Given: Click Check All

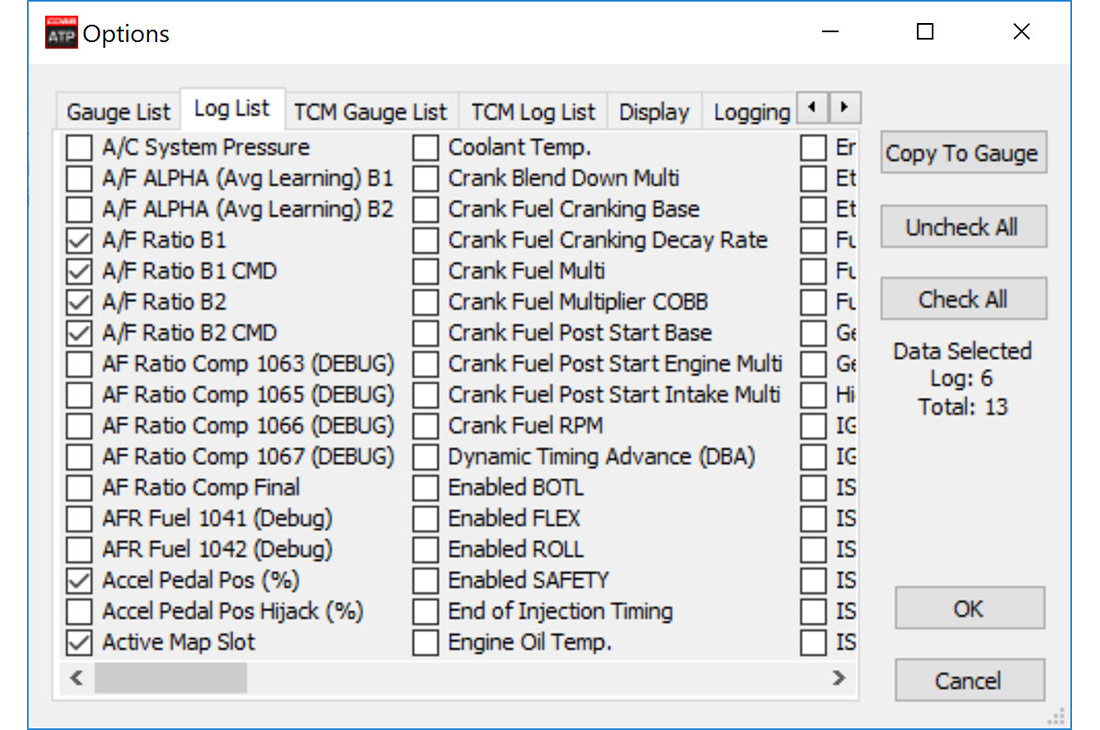Looking at the screenshot, I should pos(963,299).
